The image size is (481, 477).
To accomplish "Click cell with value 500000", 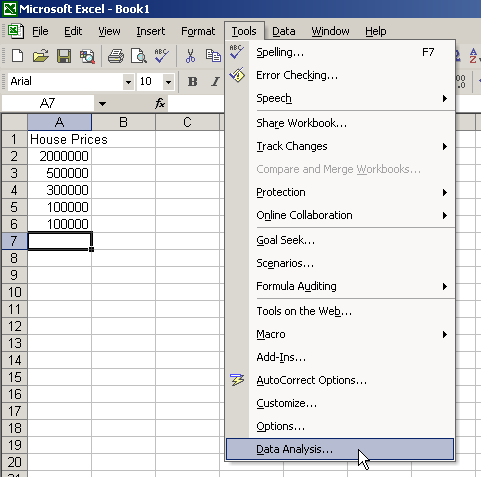I will pyautogui.click(x=59, y=173).
